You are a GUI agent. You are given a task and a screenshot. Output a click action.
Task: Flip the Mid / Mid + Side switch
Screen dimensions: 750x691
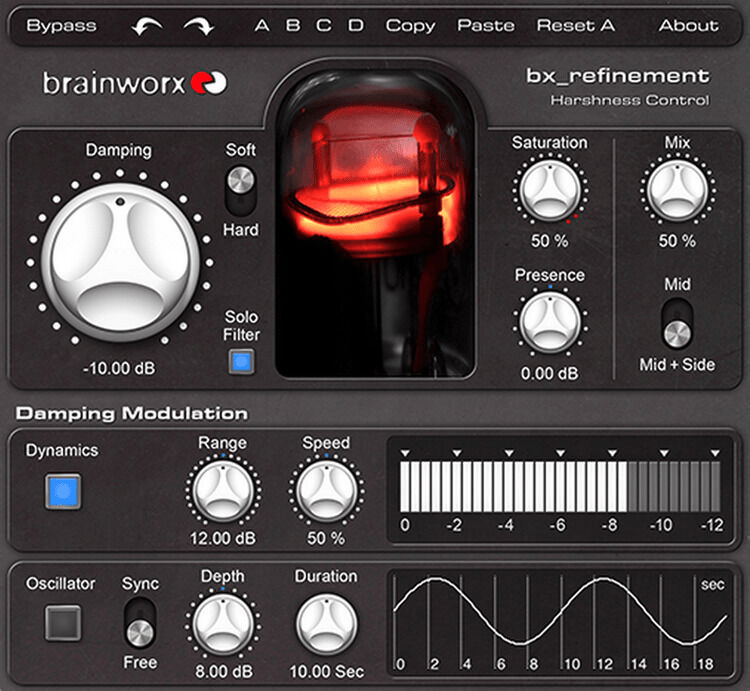(x=677, y=323)
